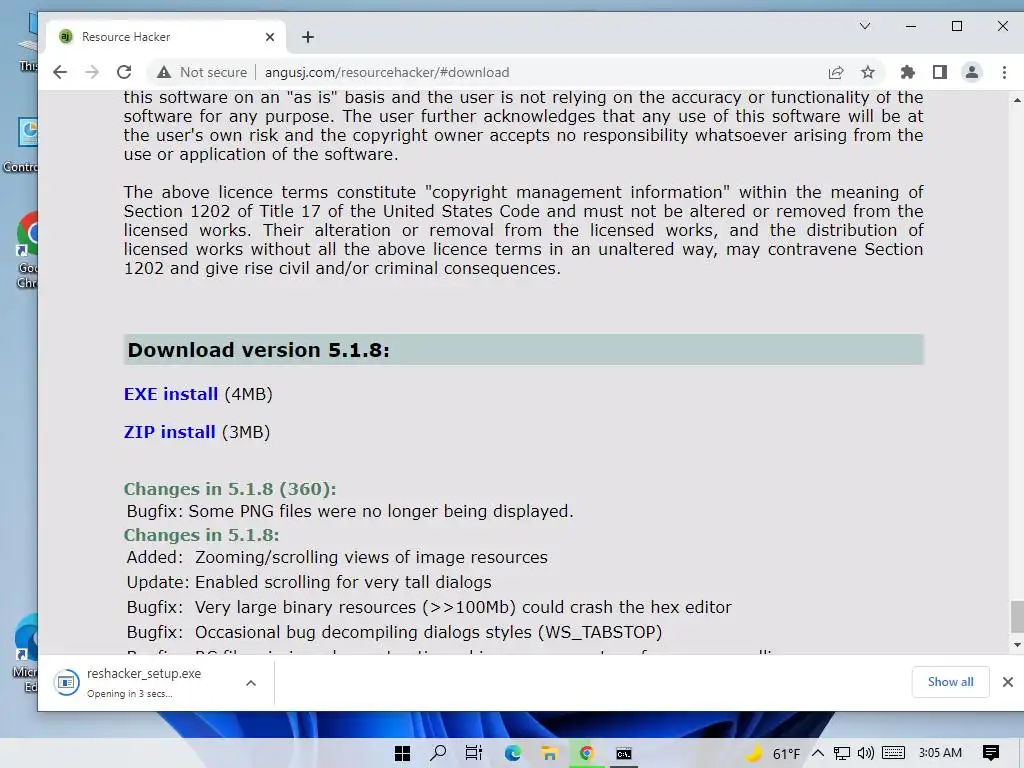The height and width of the screenshot is (768, 1024).
Task: Click the Download version 5.1.8 heading
Action: [259, 350]
